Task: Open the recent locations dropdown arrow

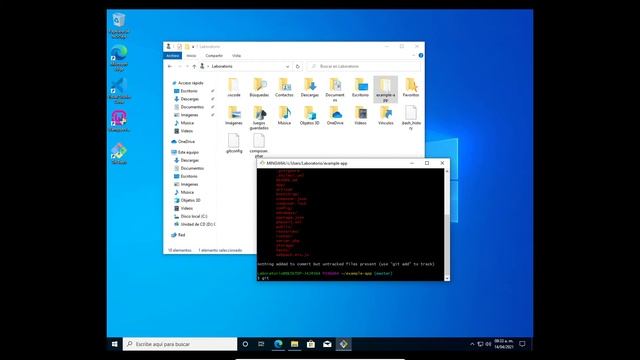Action: point(187,66)
